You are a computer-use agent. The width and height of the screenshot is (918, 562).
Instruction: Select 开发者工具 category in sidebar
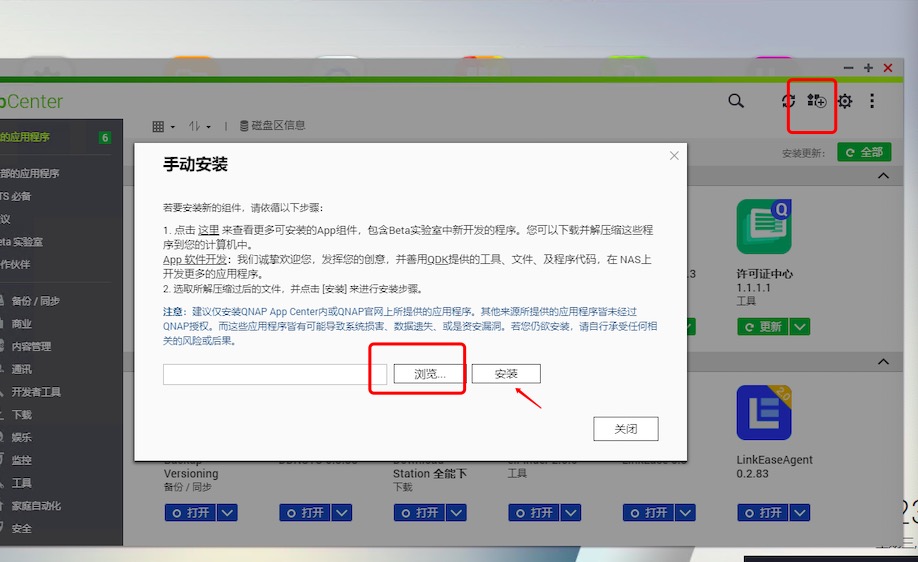pyautogui.click(x=36, y=392)
